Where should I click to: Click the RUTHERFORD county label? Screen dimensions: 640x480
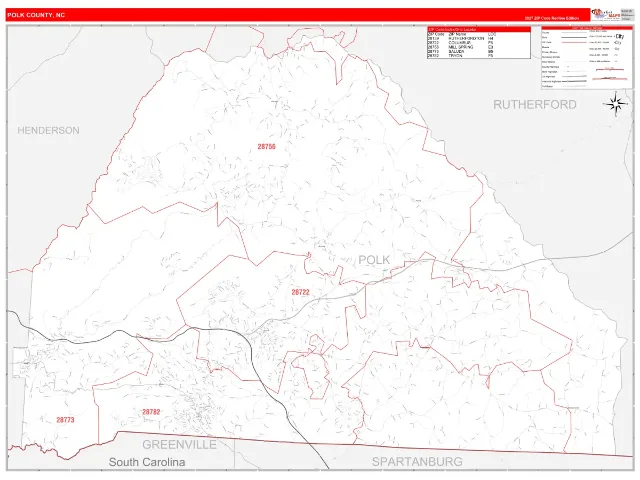point(535,104)
